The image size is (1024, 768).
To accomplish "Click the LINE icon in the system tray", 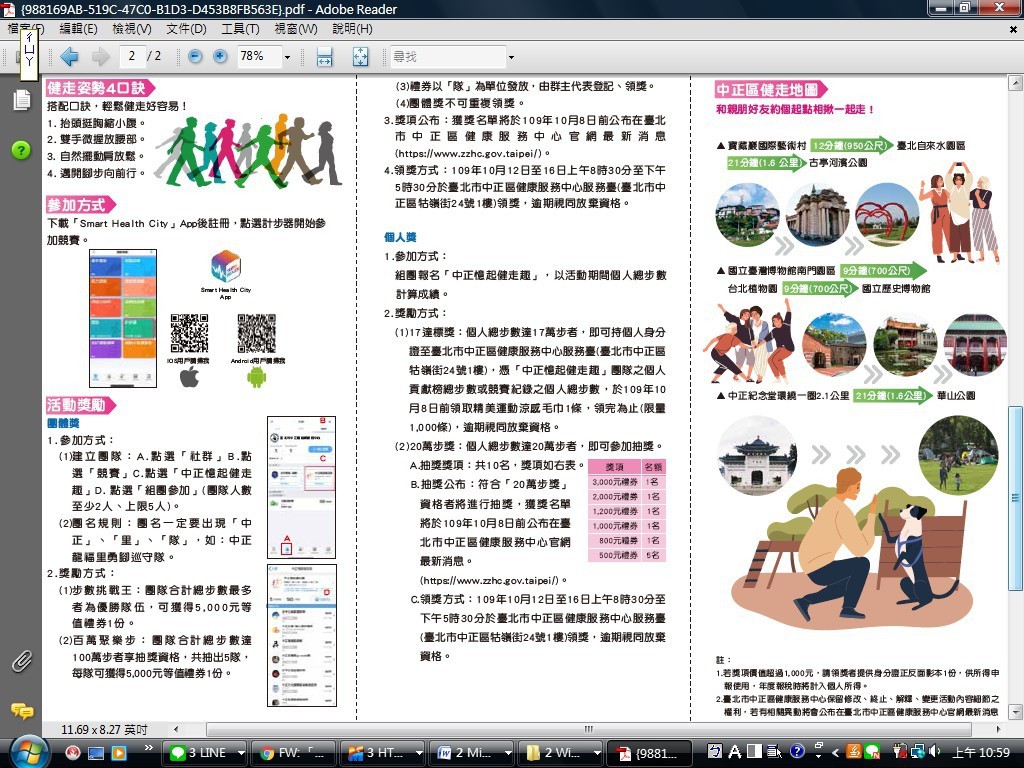I will [872, 753].
